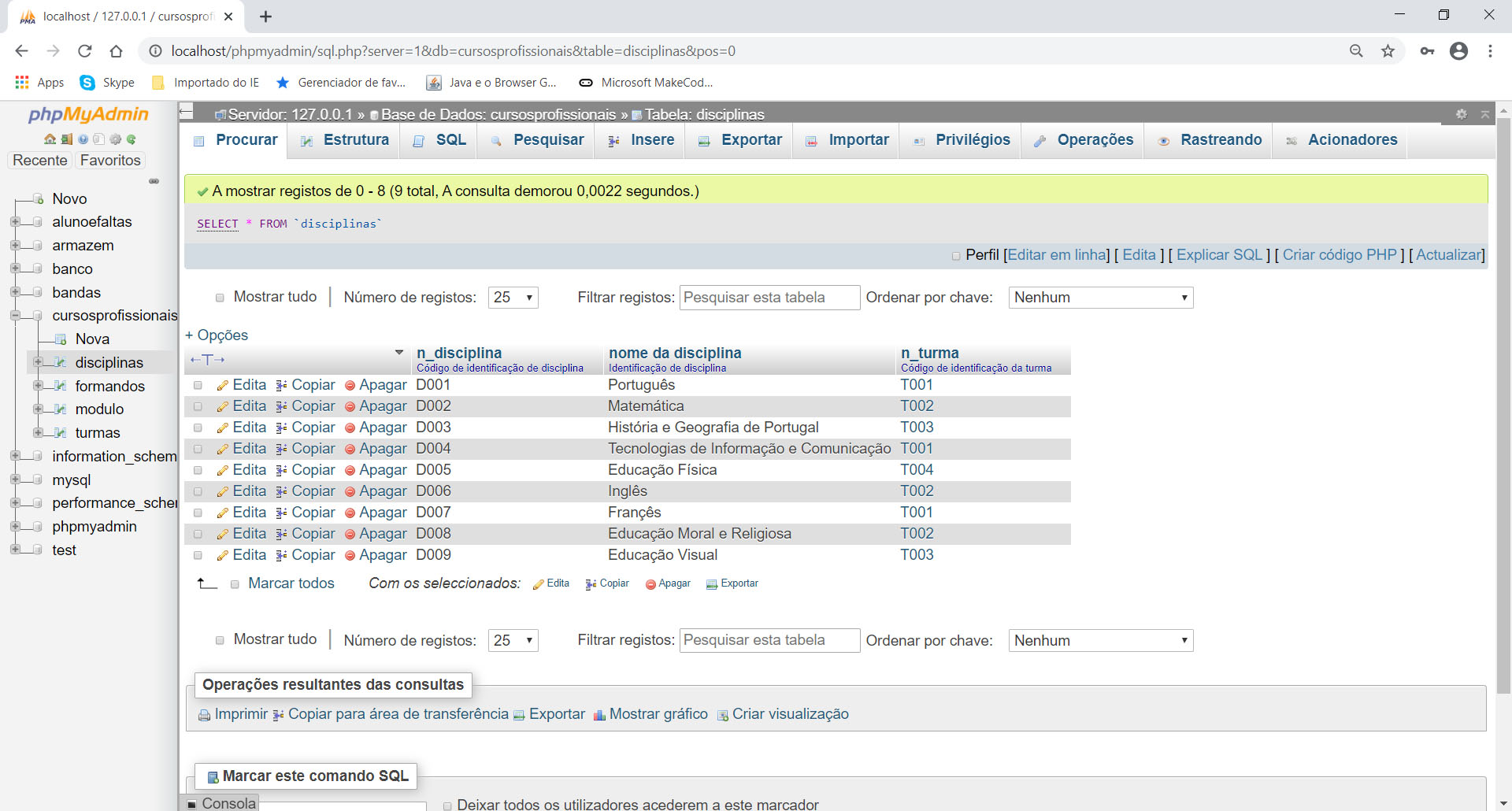This screenshot has height=811, width=1512.
Task: Click the settings gear icon top right
Action: [x=1462, y=114]
